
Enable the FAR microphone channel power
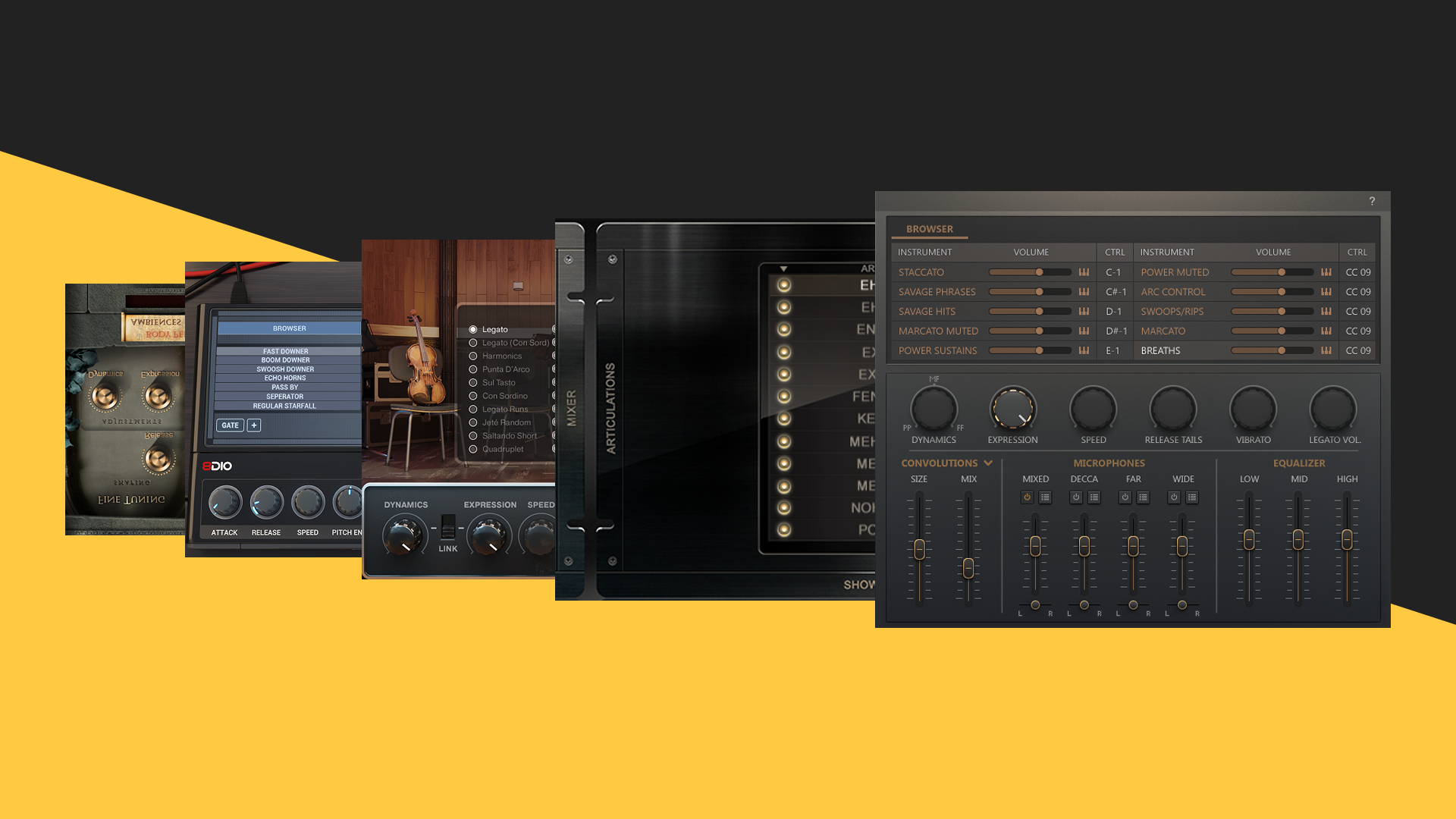[1125, 497]
